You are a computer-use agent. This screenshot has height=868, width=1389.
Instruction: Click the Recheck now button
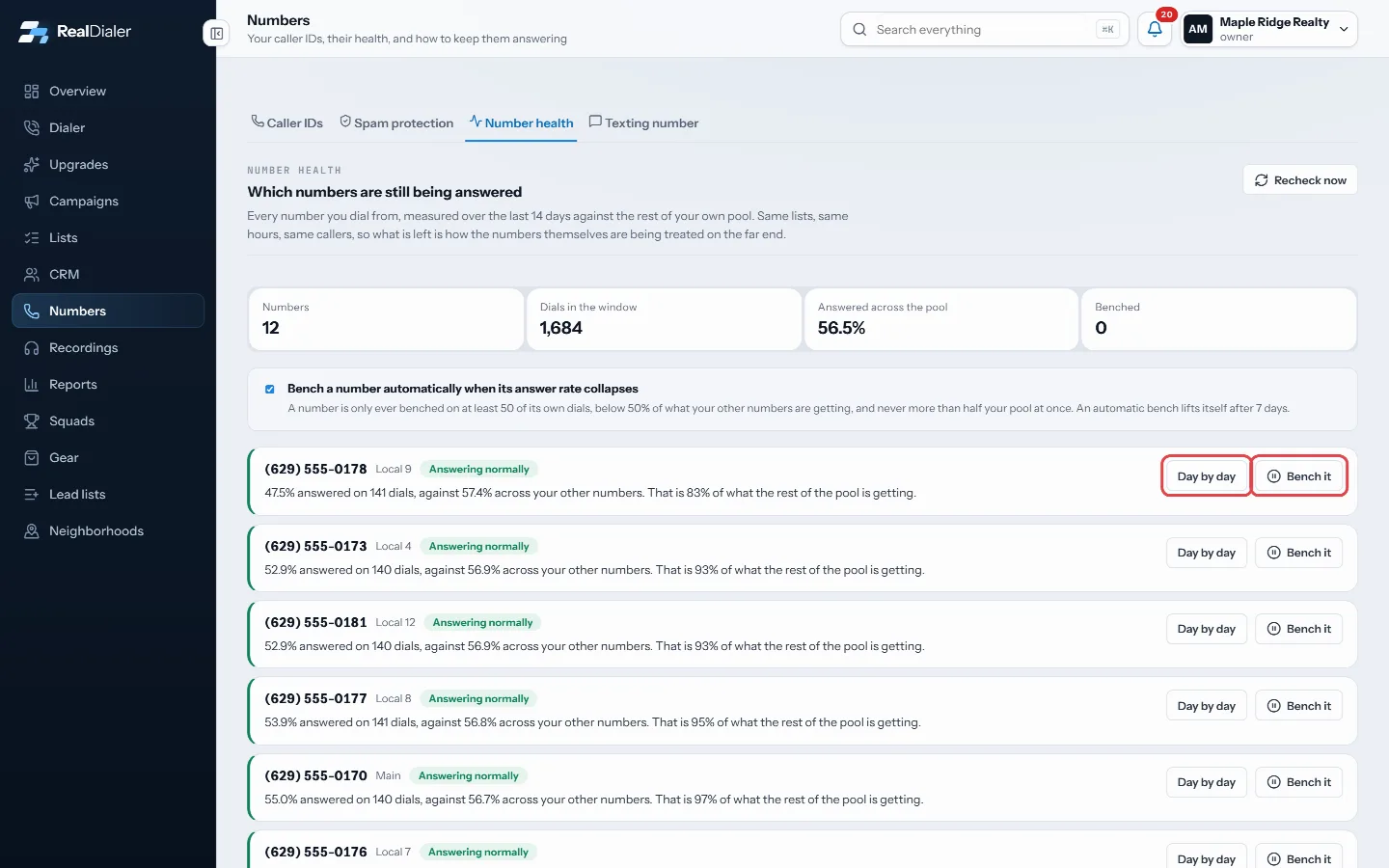(1300, 180)
